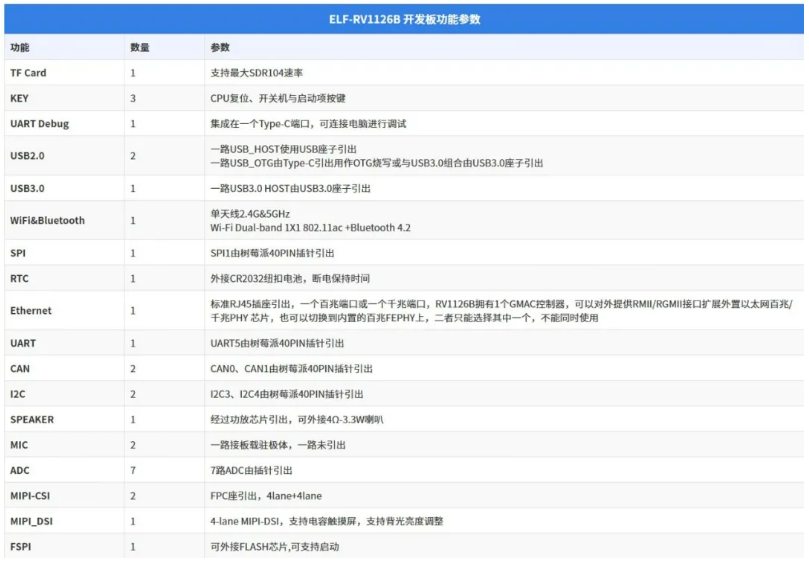Click the USB2.0 feature cell

click(27, 156)
